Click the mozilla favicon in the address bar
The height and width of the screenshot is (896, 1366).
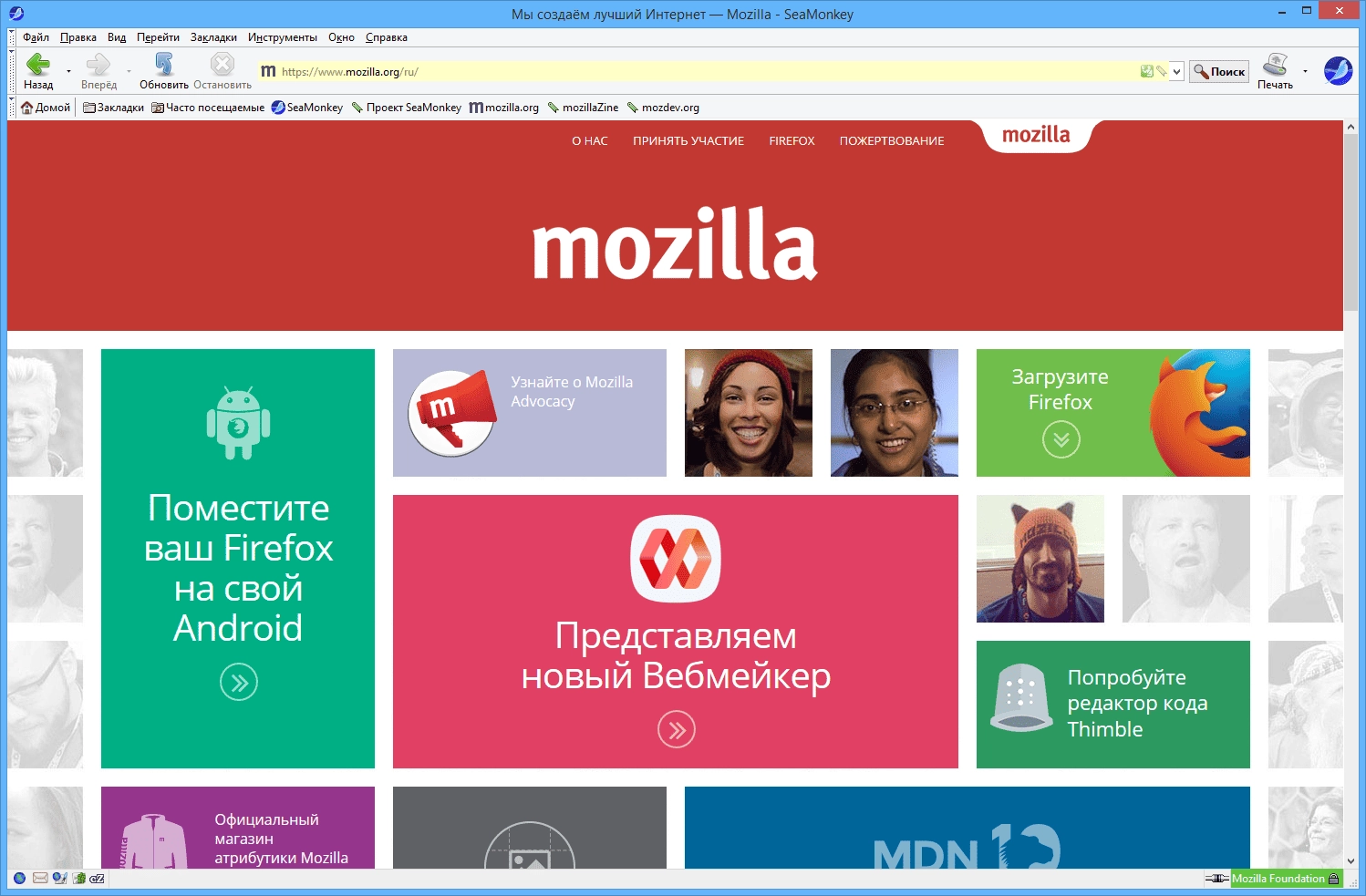click(268, 71)
